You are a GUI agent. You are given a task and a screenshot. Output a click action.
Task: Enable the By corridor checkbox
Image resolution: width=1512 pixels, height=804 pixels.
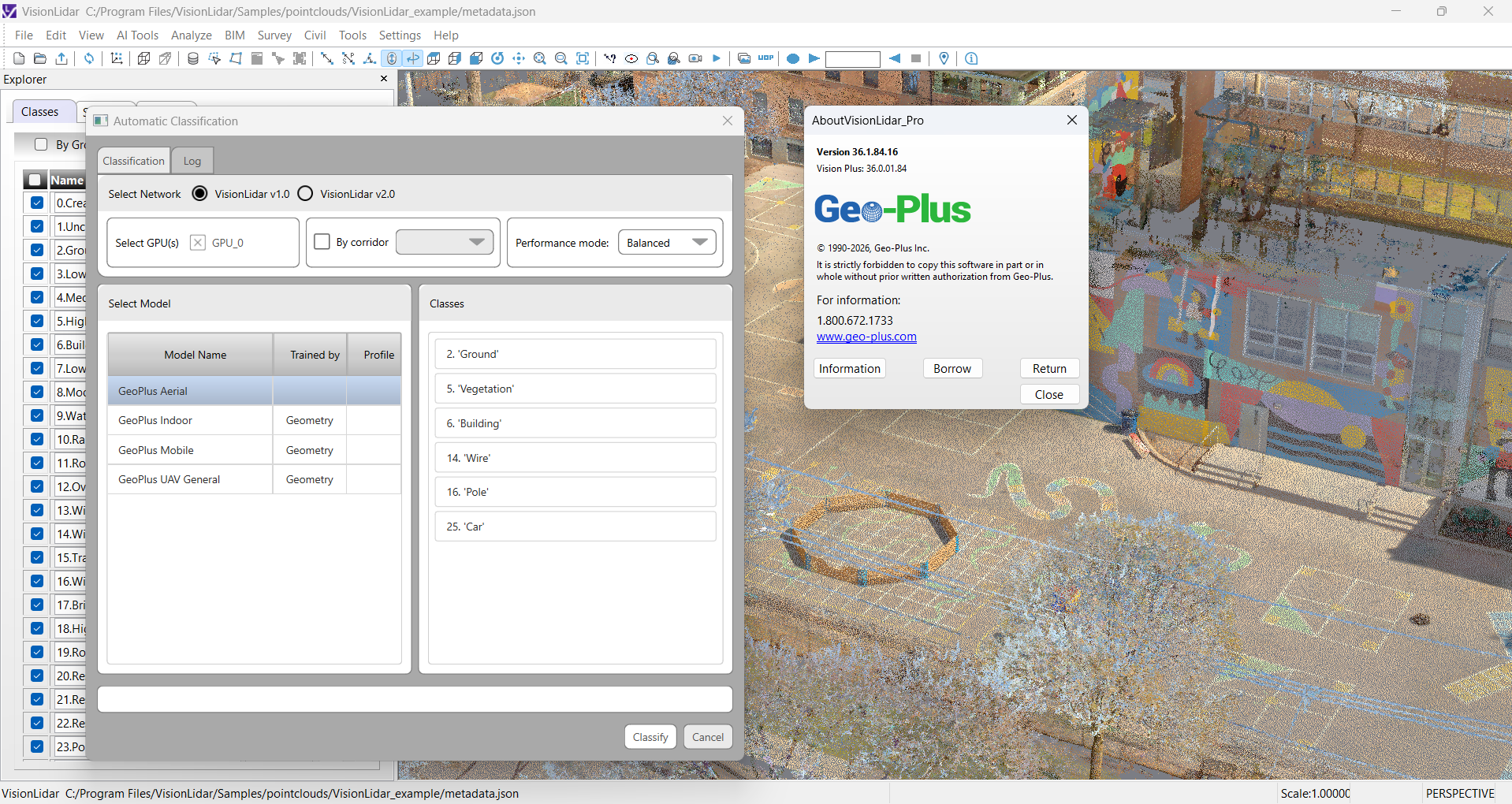tap(322, 242)
